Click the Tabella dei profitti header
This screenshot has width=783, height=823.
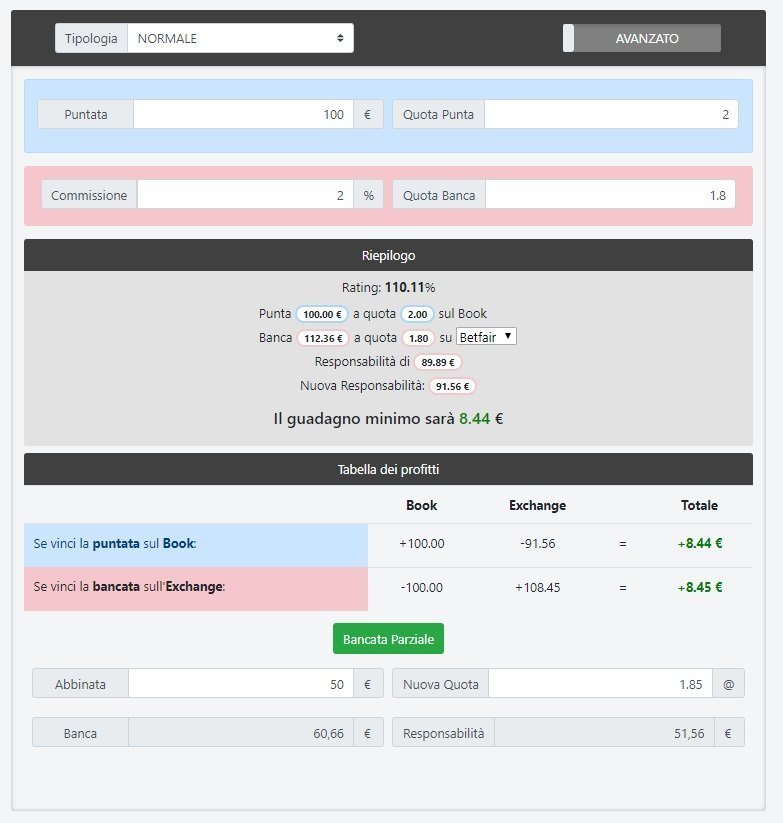(388, 469)
